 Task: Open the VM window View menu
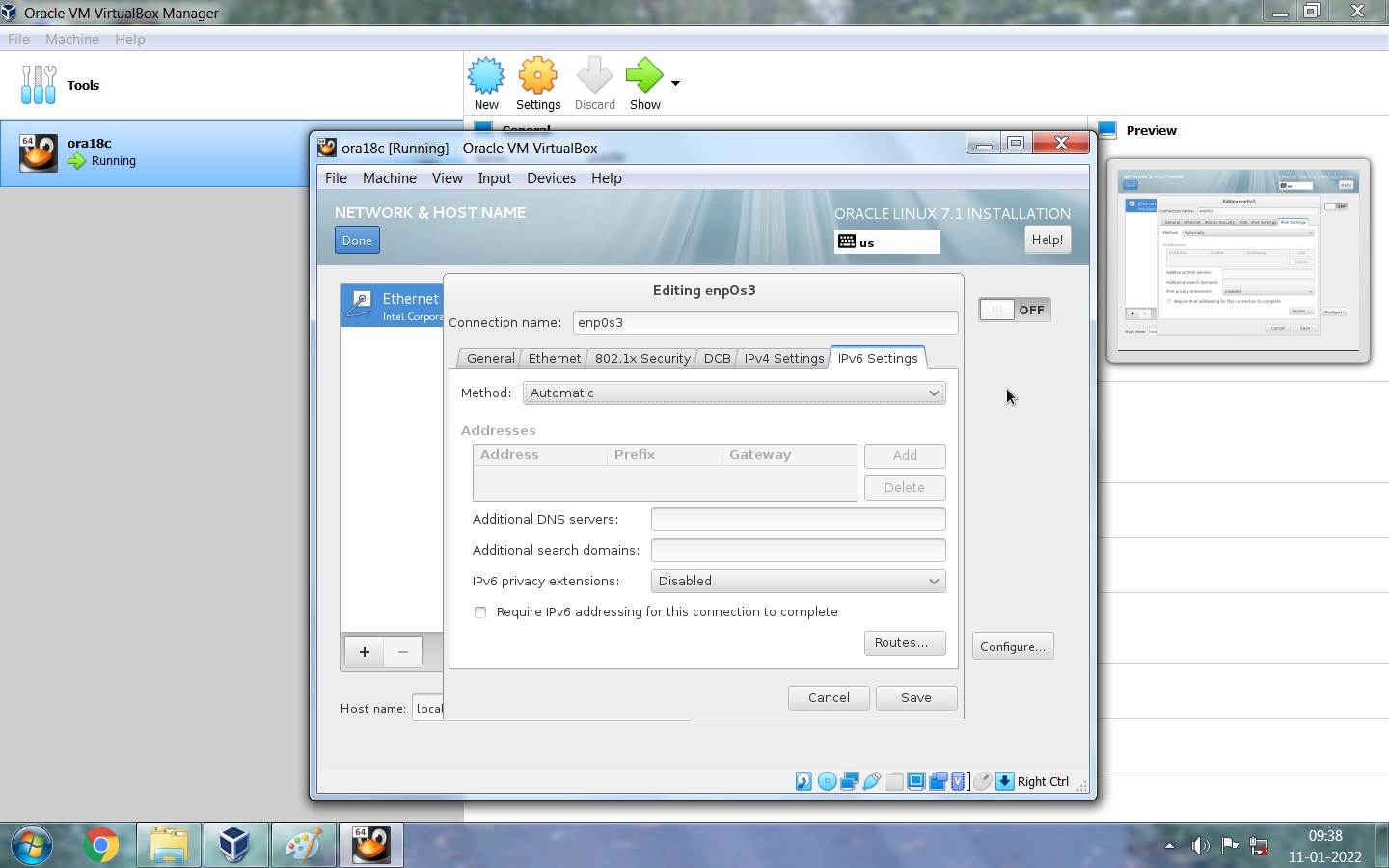coord(447,178)
